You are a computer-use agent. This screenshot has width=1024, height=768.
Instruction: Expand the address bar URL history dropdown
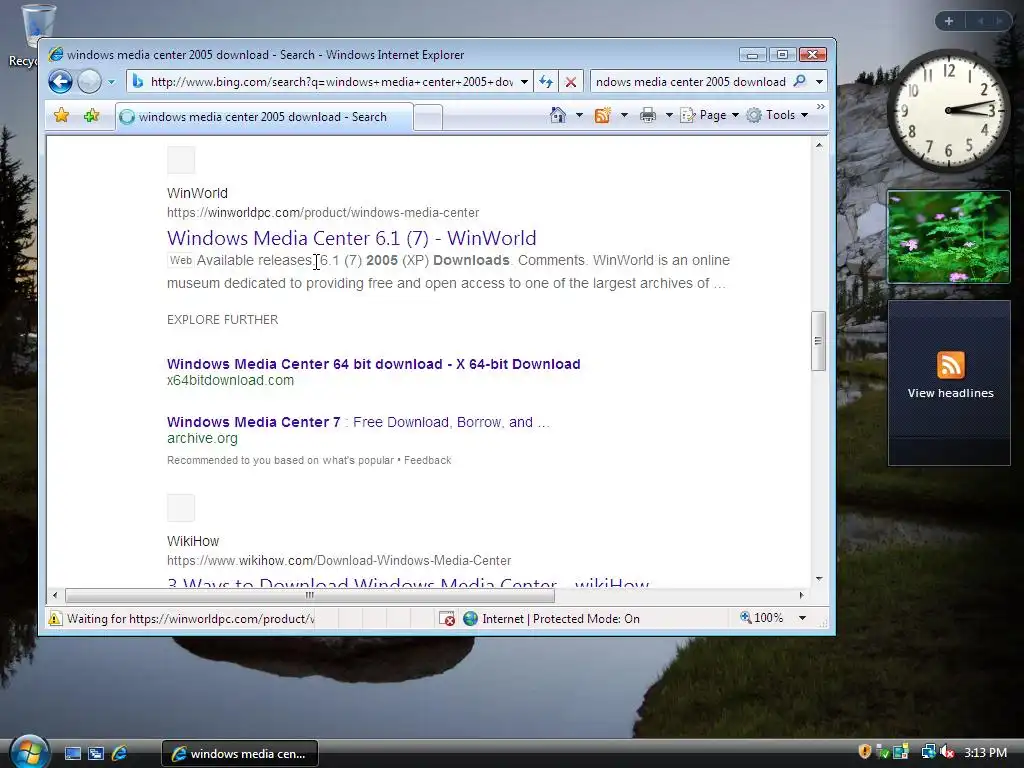[x=524, y=82]
